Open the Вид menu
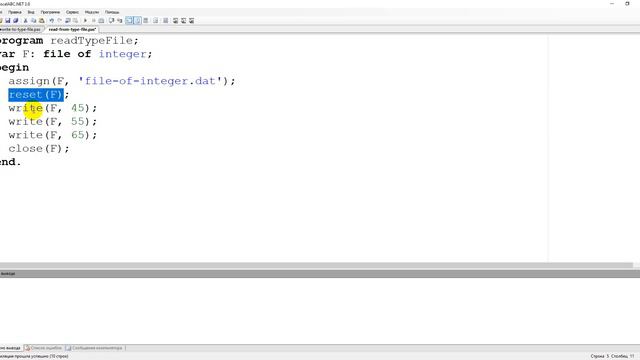This screenshot has width=640, height=360. click(31, 12)
